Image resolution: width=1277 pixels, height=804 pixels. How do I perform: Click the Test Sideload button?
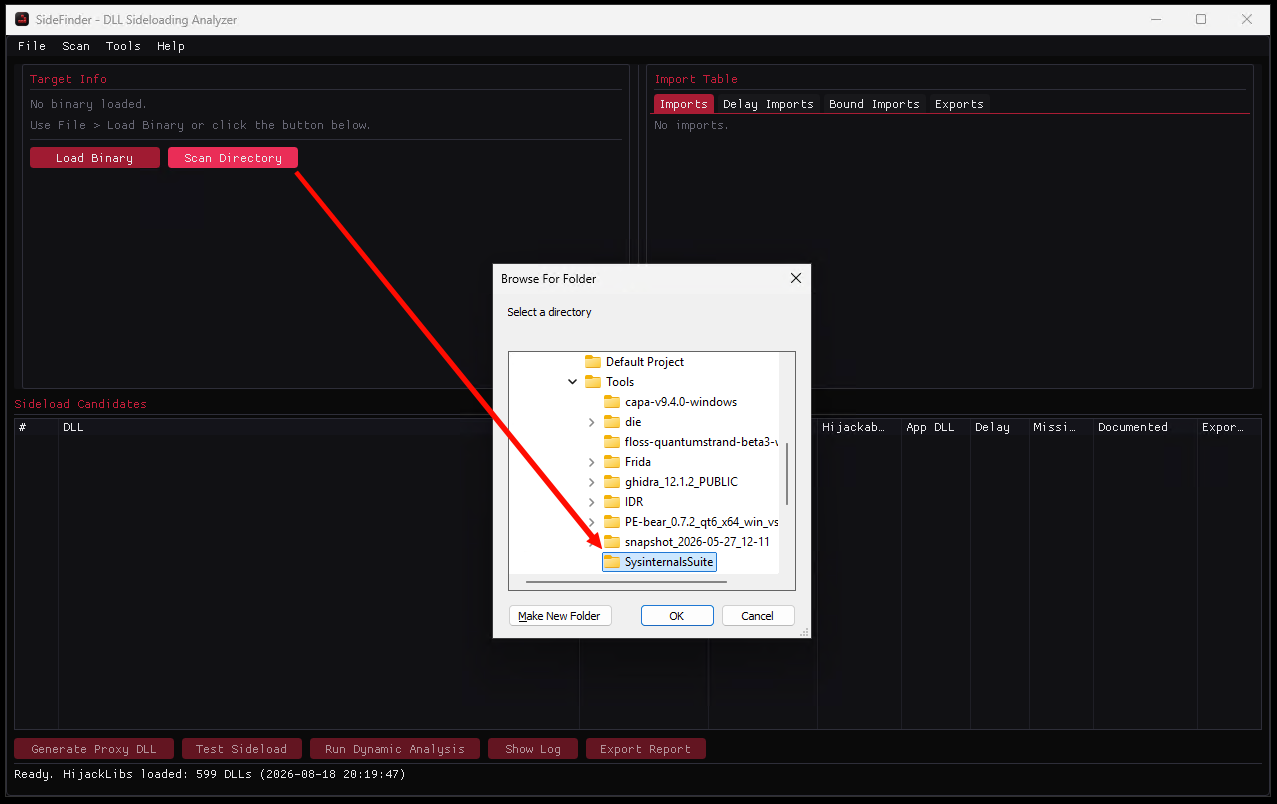click(241, 749)
